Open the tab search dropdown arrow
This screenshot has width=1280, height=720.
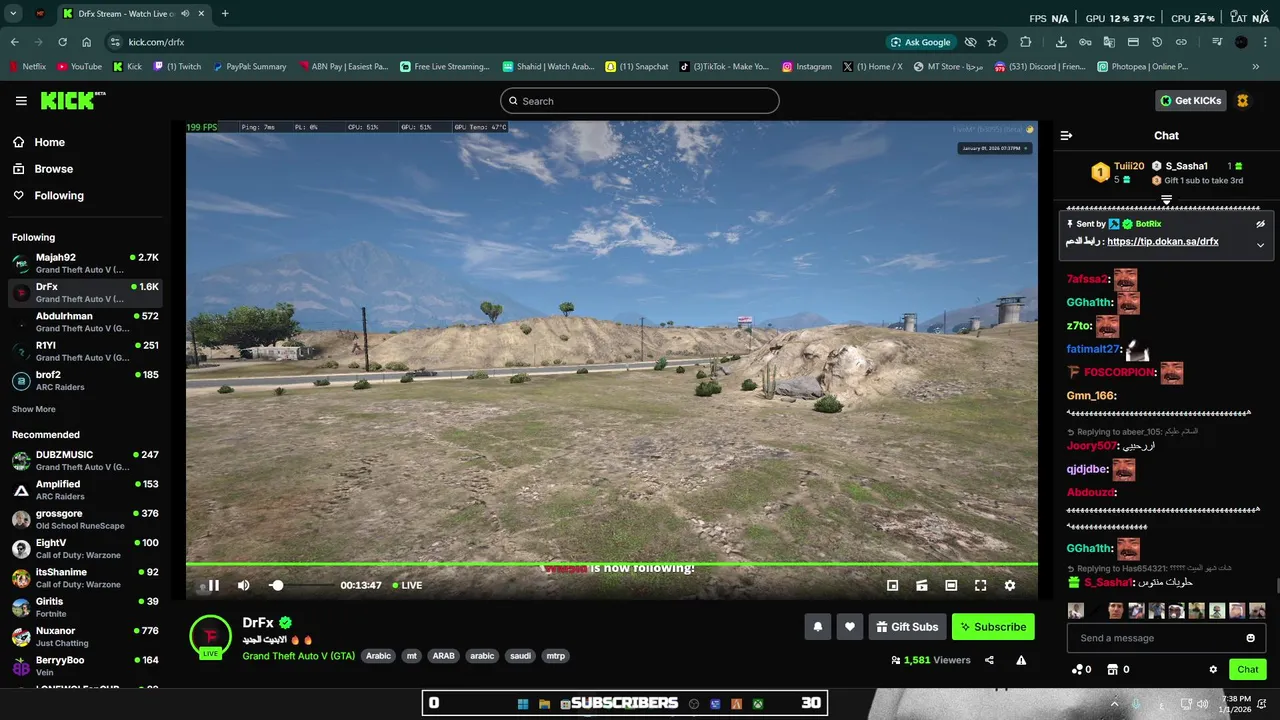pyautogui.click(x=13, y=14)
